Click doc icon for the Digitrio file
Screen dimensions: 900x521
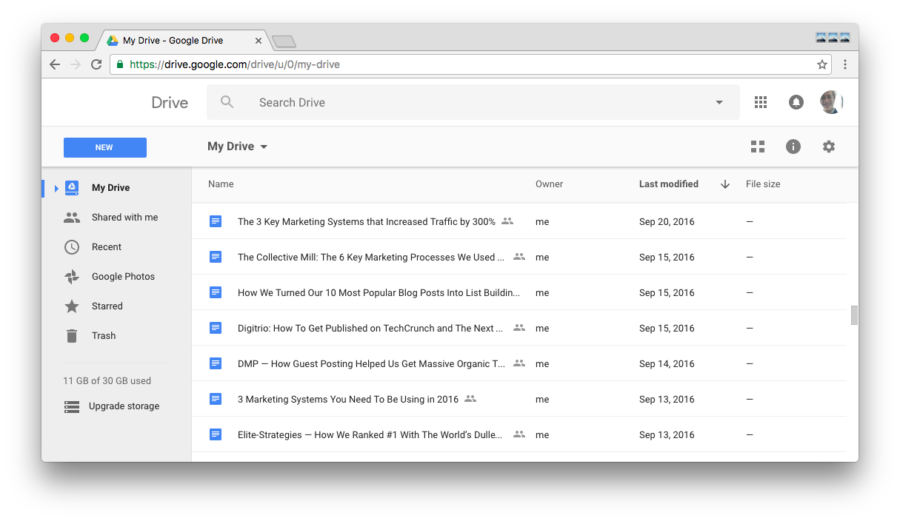click(x=215, y=328)
